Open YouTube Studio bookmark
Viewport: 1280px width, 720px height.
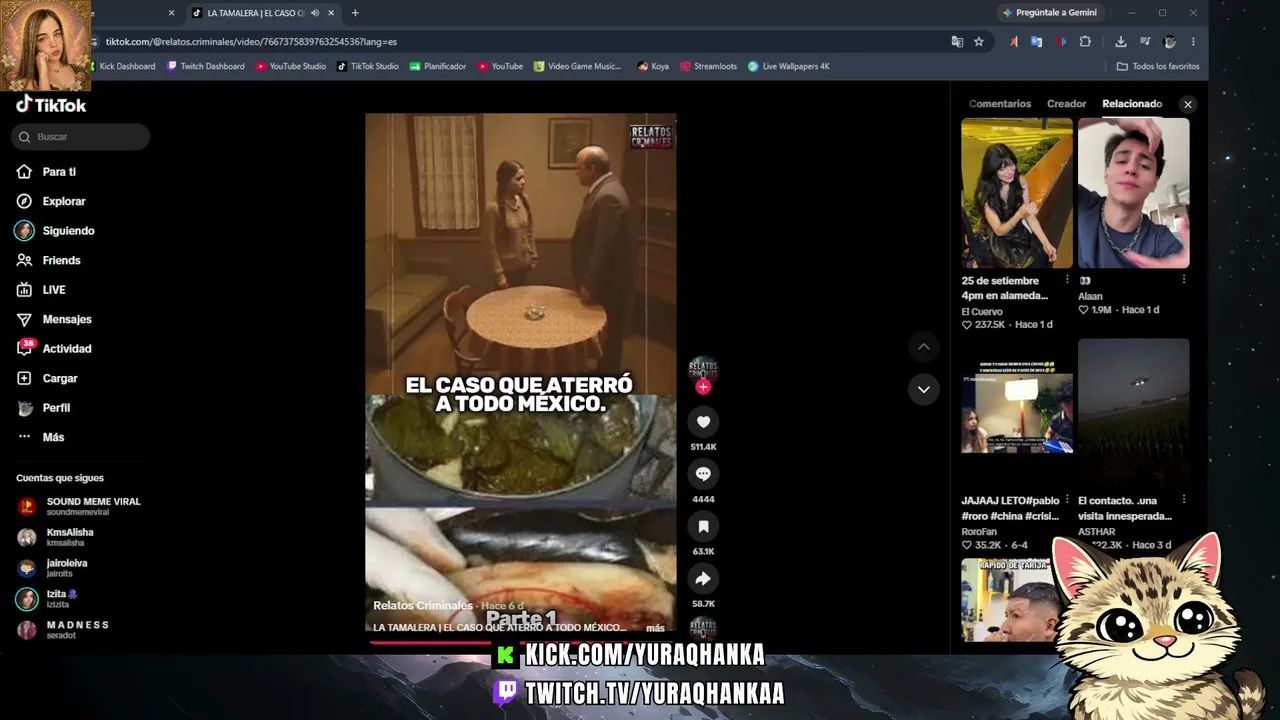(291, 66)
